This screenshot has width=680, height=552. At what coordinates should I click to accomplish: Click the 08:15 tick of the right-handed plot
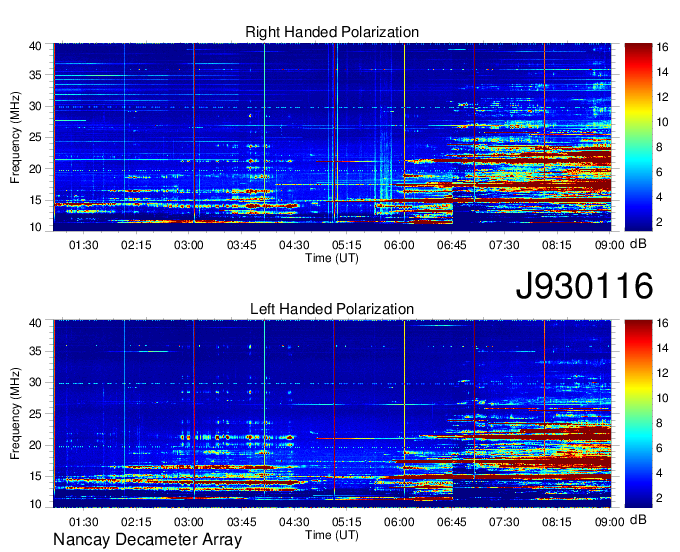coord(557,245)
